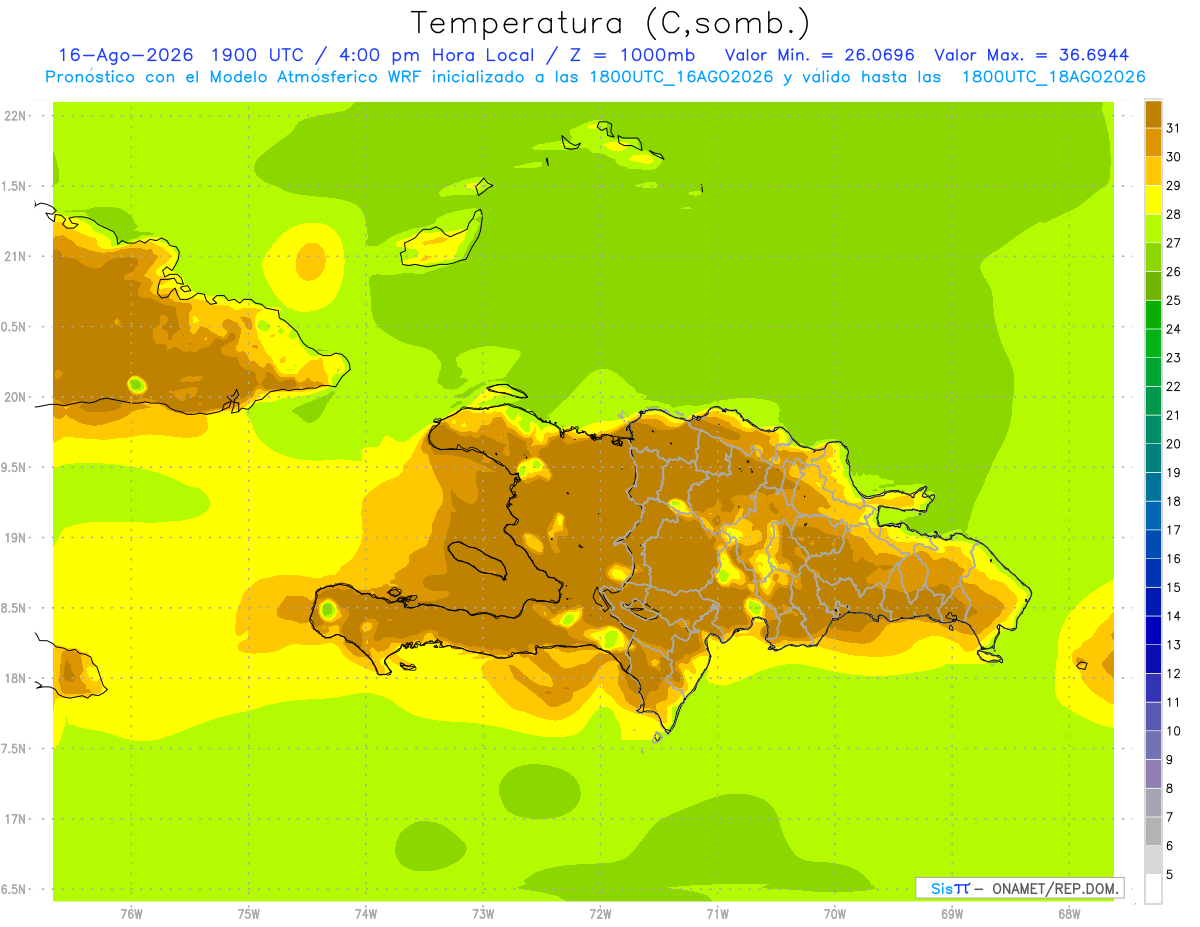Click the '22N' latitude label
The width and height of the screenshot is (1200, 927).
click(x=16, y=115)
